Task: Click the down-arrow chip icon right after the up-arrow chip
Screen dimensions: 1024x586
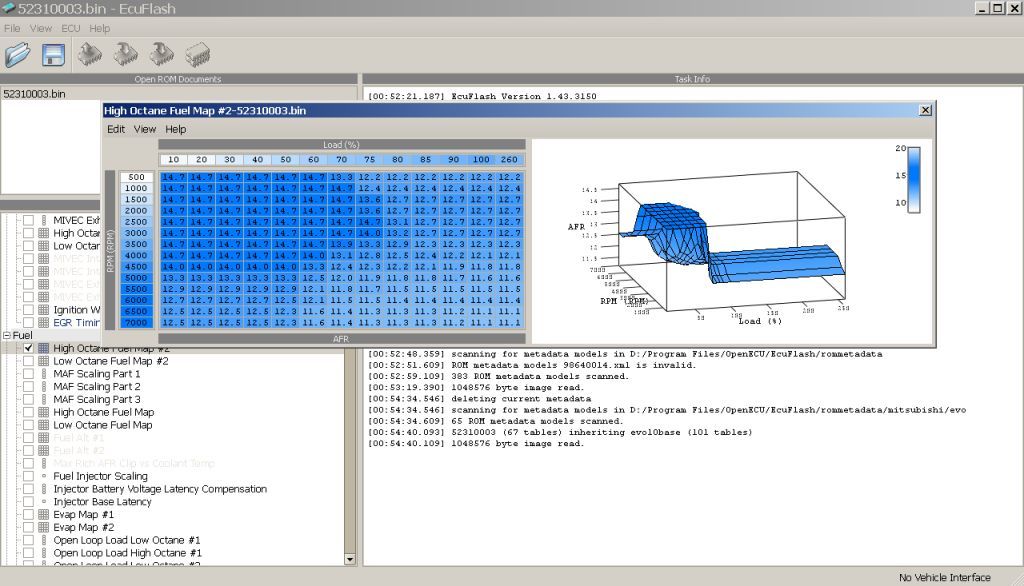Action: click(x=126, y=55)
